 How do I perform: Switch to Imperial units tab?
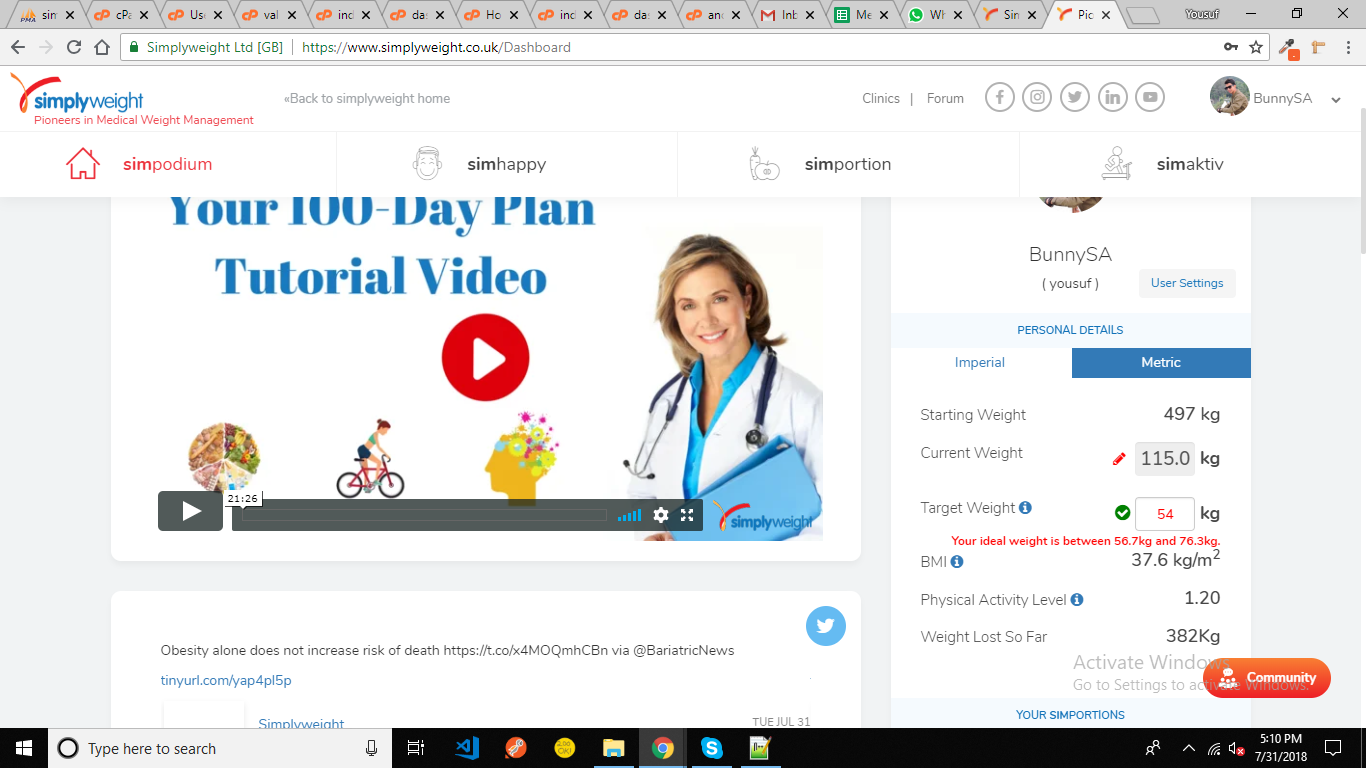[x=980, y=363]
